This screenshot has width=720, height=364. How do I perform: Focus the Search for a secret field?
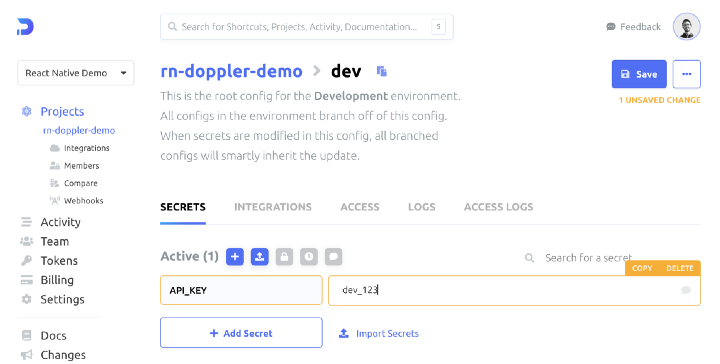click(589, 258)
